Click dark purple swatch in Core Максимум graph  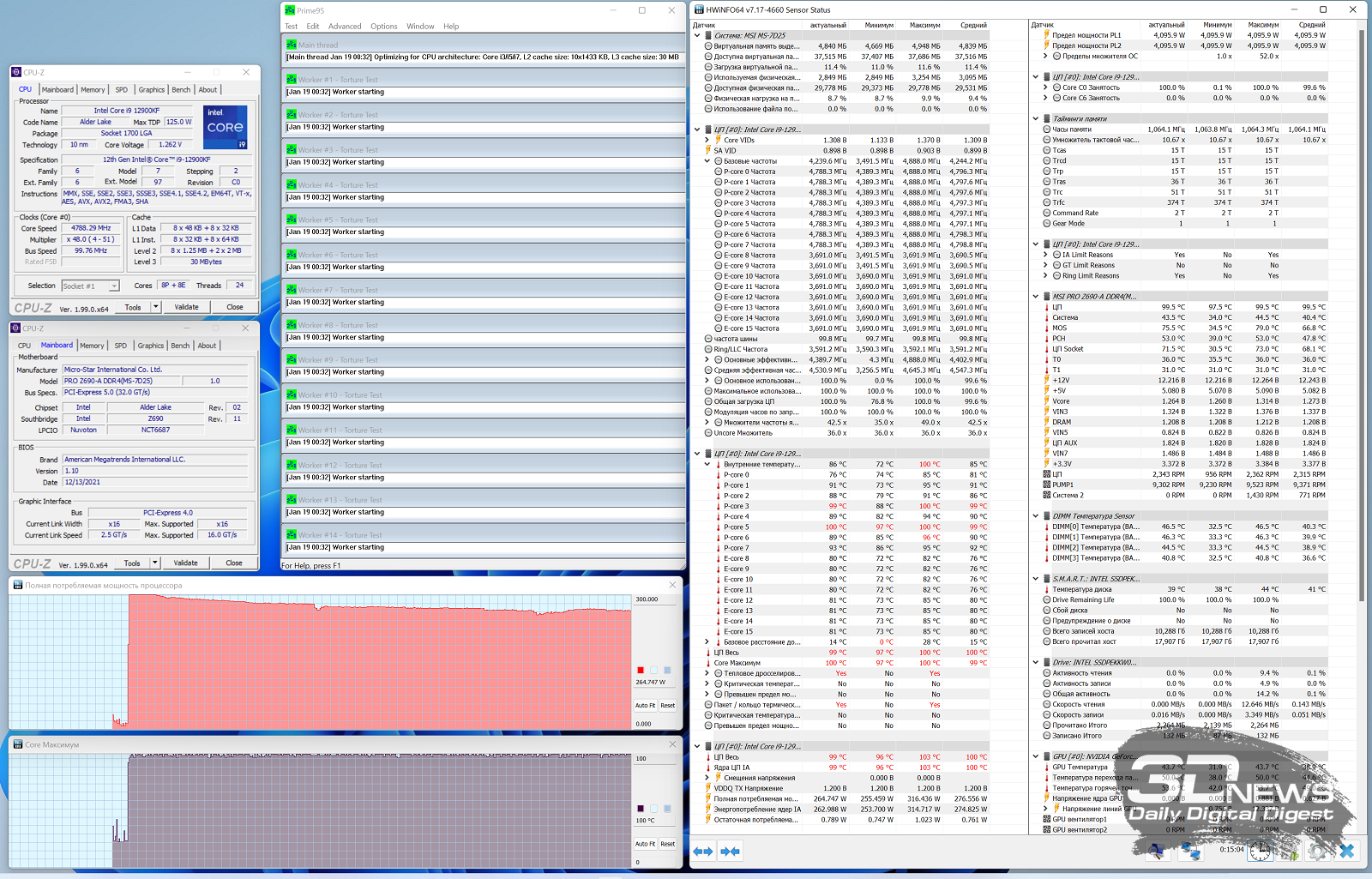(x=641, y=809)
